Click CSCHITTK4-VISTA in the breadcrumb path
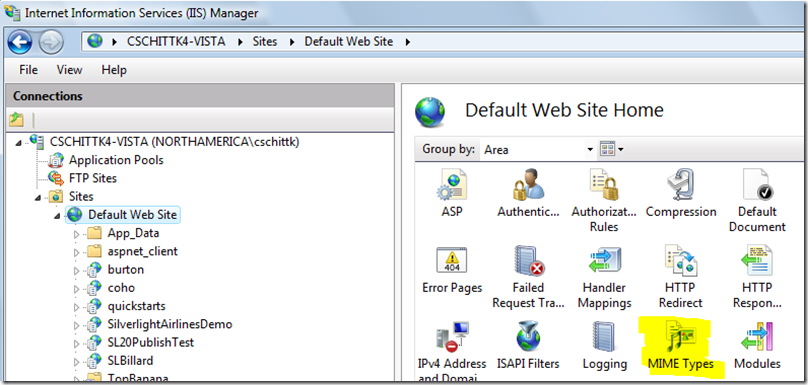 click(x=176, y=42)
